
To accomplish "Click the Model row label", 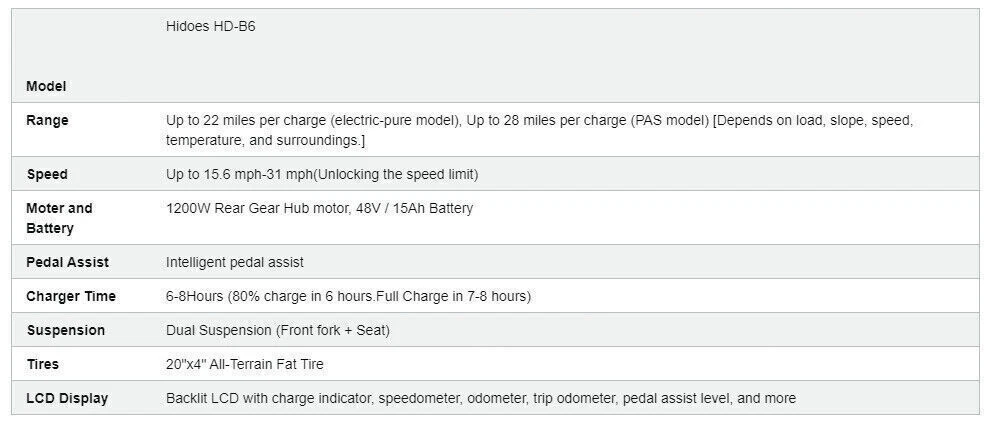I will coord(46,87).
